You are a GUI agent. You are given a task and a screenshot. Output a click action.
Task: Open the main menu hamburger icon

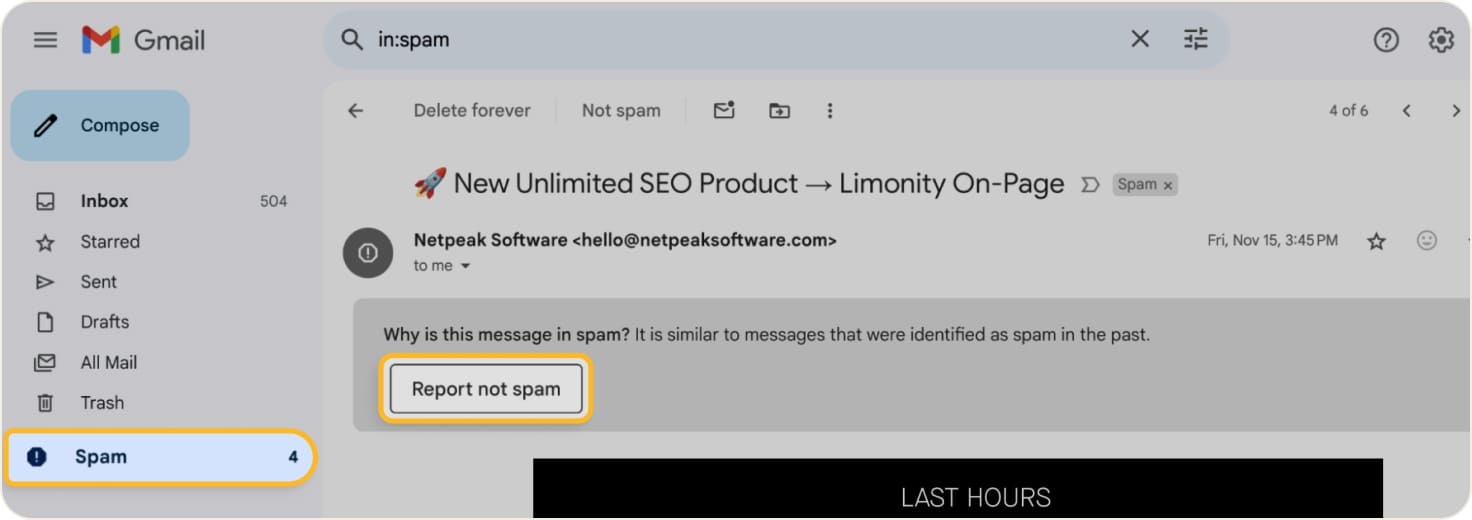click(45, 40)
